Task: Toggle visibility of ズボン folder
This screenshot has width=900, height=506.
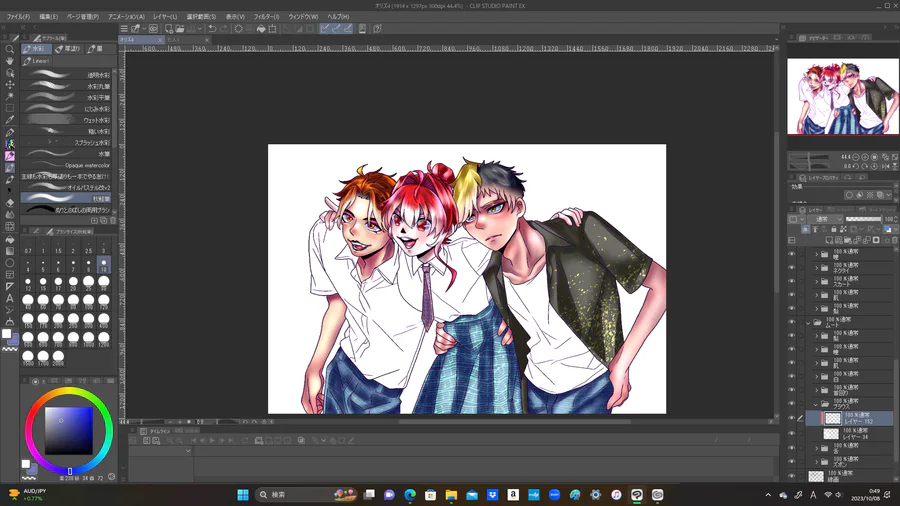Action: click(792, 461)
